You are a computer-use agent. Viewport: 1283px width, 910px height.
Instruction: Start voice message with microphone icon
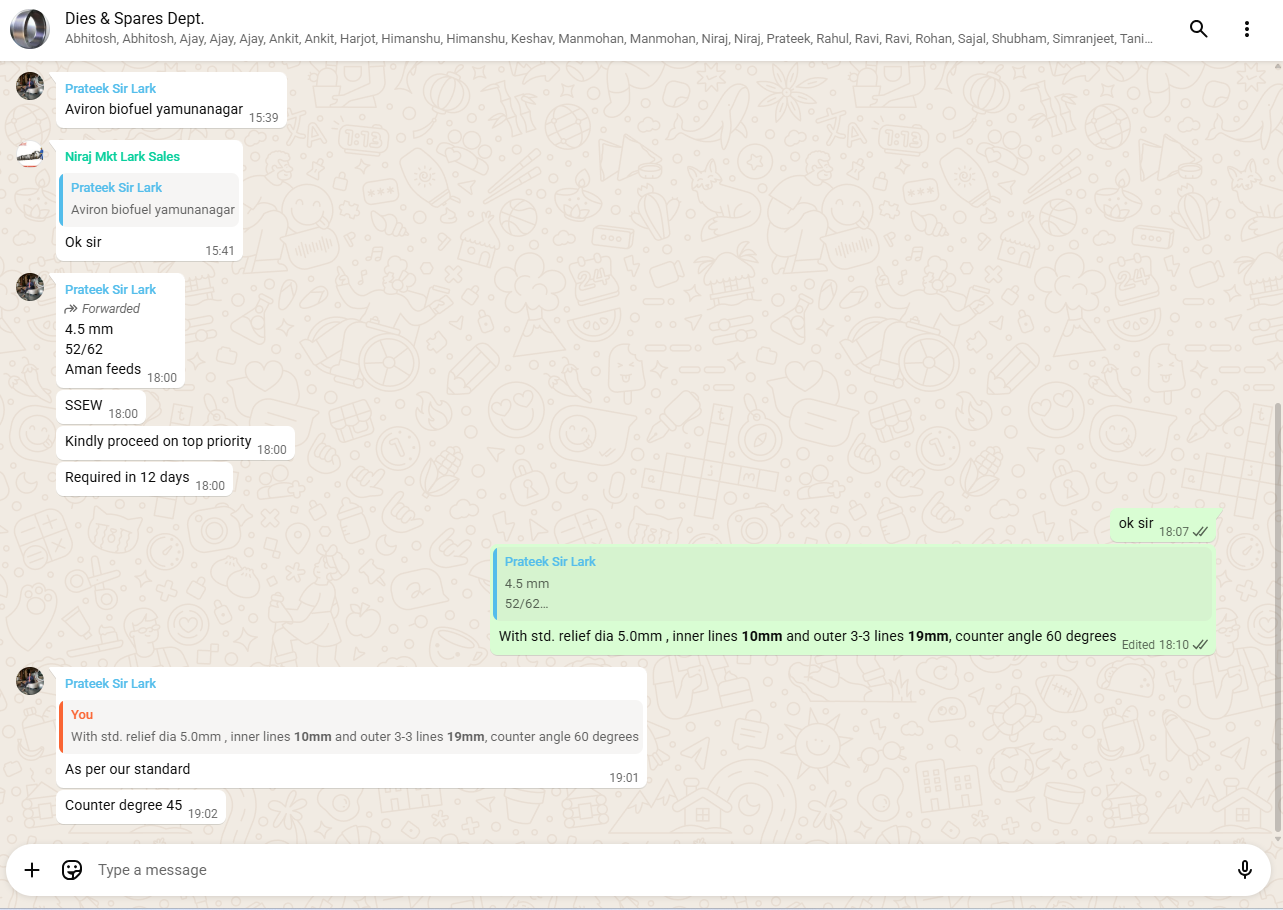[x=1244, y=870]
